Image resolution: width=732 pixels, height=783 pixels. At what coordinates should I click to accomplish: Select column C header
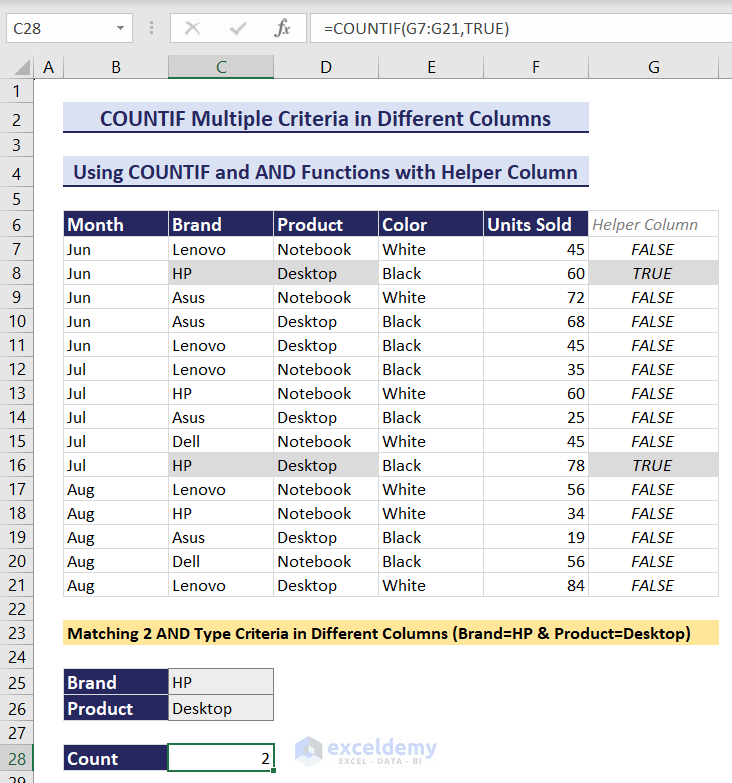(221, 67)
